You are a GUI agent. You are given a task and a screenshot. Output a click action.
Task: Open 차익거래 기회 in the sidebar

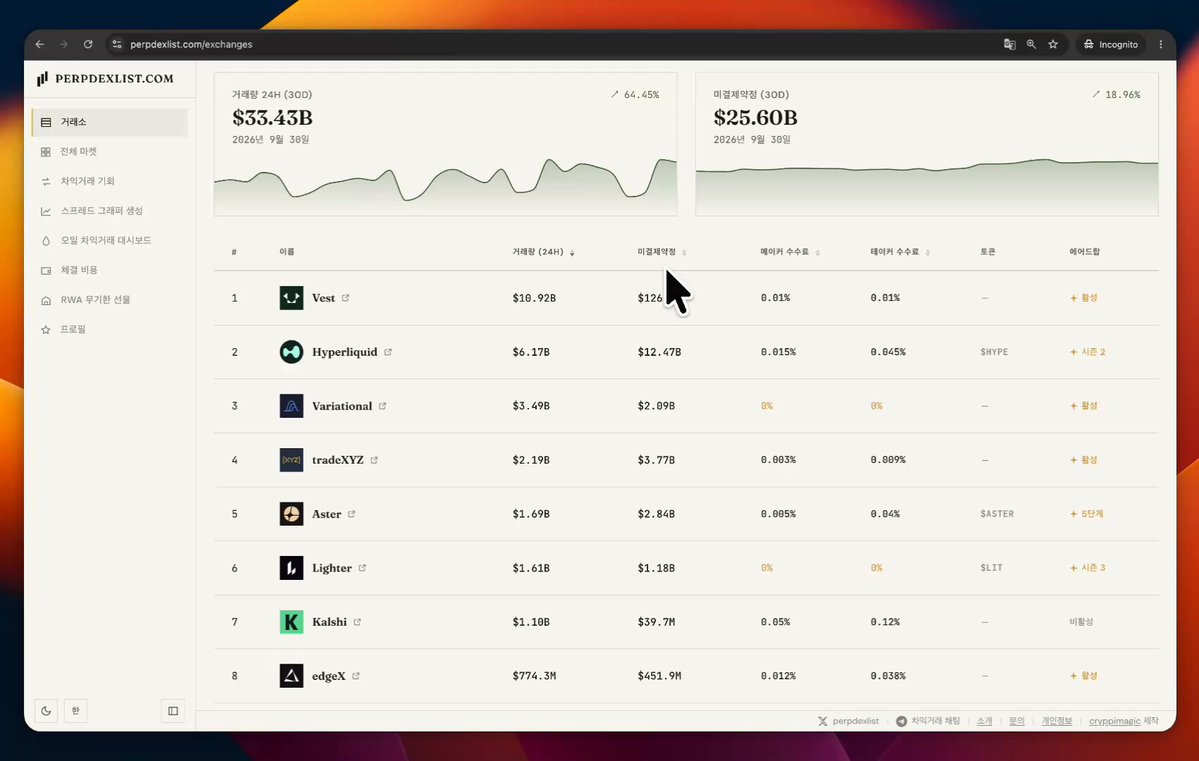click(x=109, y=181)
